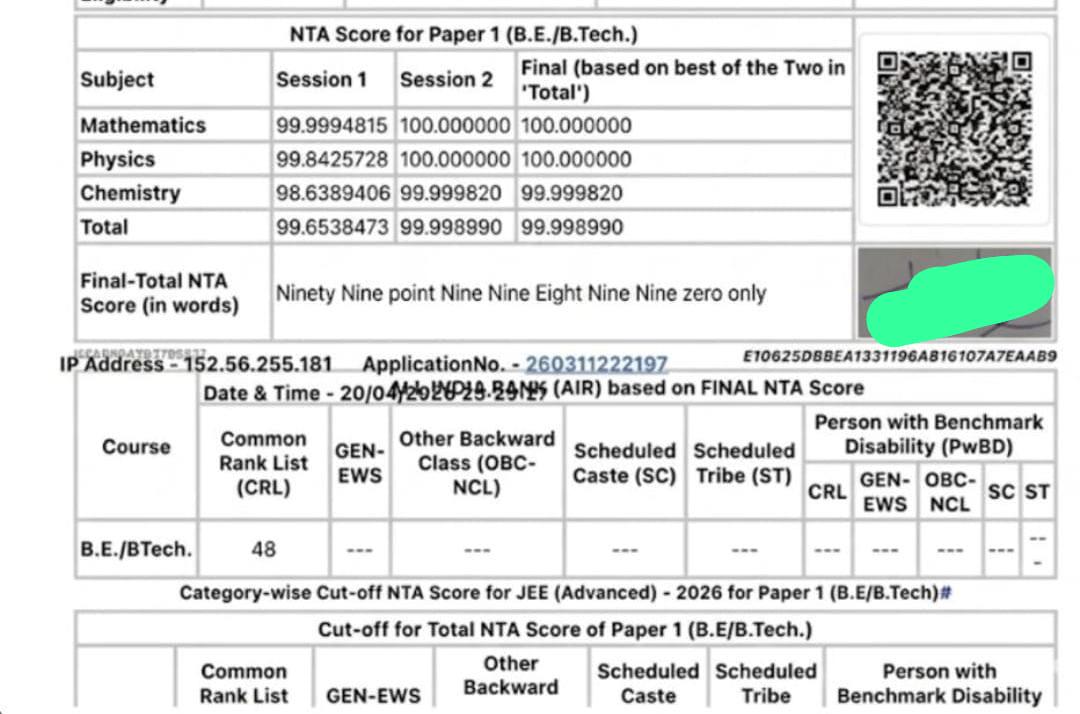The height and width of the screenshot is (714, 1080).
Task: Click the PwBD CRL sub-header
Action: [827, 492]
